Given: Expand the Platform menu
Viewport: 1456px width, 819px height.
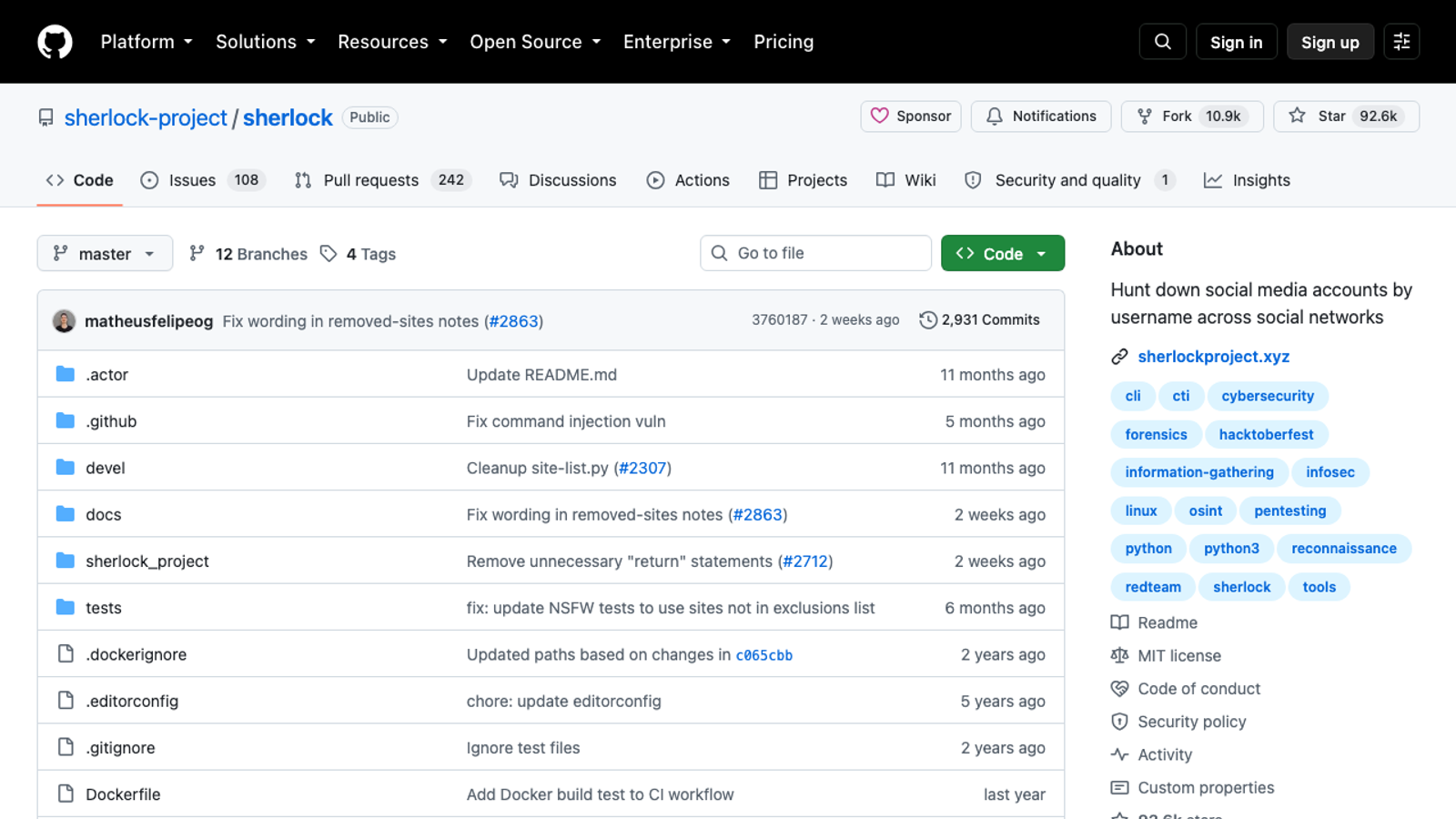Looking at the screenshot, I should [147, 42].
